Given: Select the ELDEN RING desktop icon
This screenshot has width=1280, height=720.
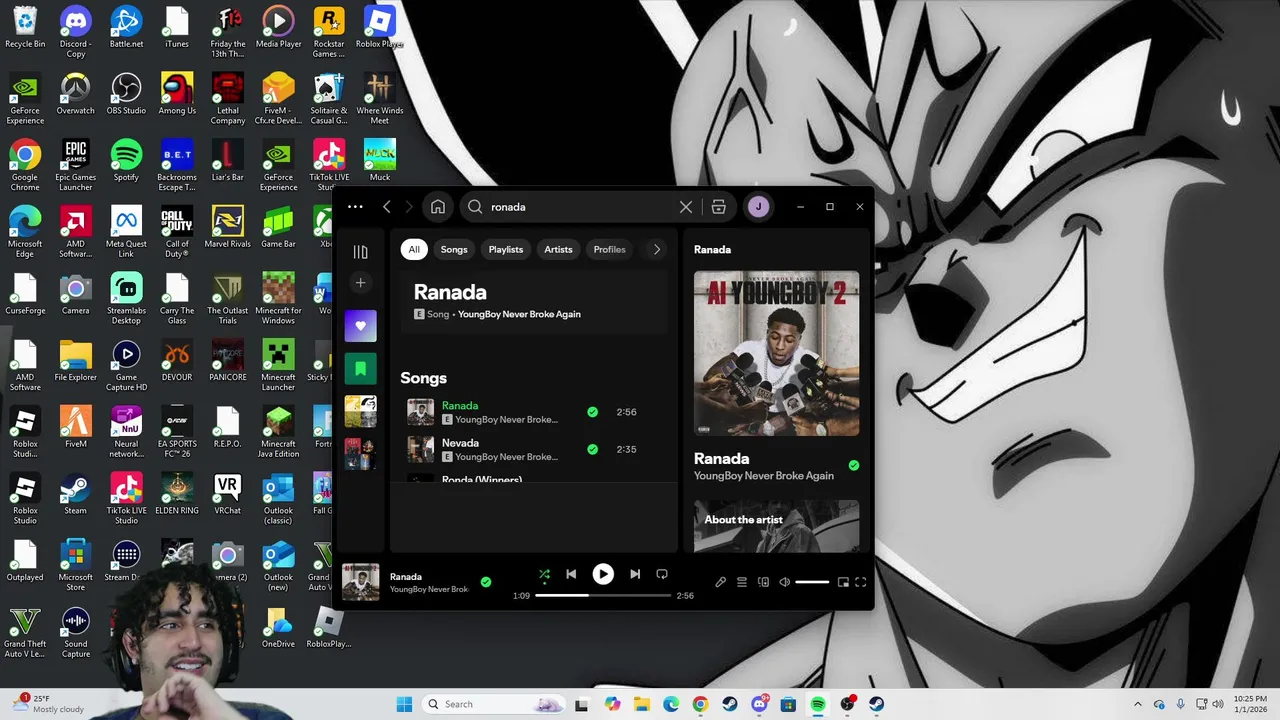Looking at the screenshot, I should 177,494.
